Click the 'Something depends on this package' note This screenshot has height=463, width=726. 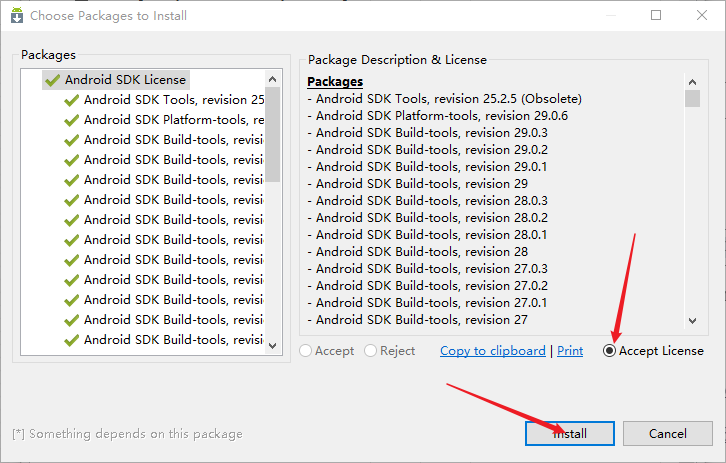pos(127,434)
